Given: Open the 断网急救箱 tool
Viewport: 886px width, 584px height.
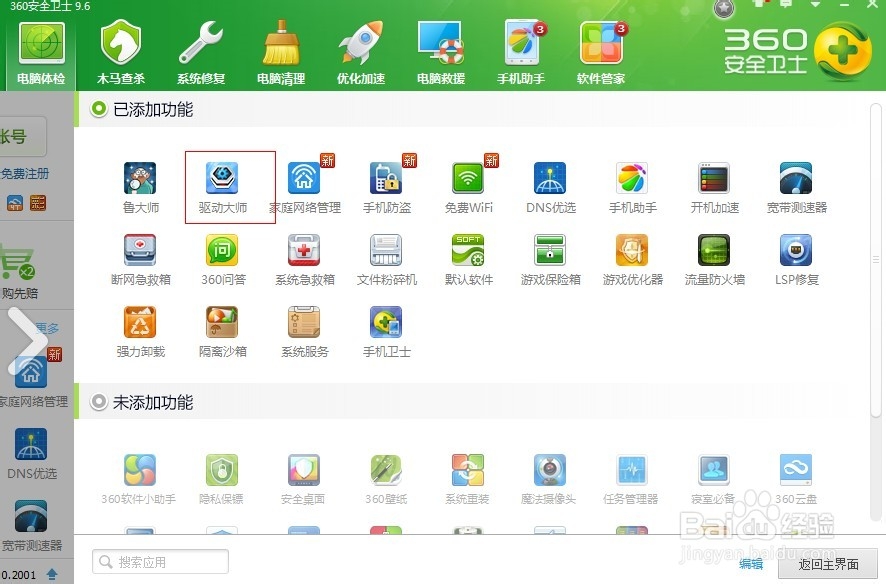Looking at the screenshot, I should tap(141, 260).
